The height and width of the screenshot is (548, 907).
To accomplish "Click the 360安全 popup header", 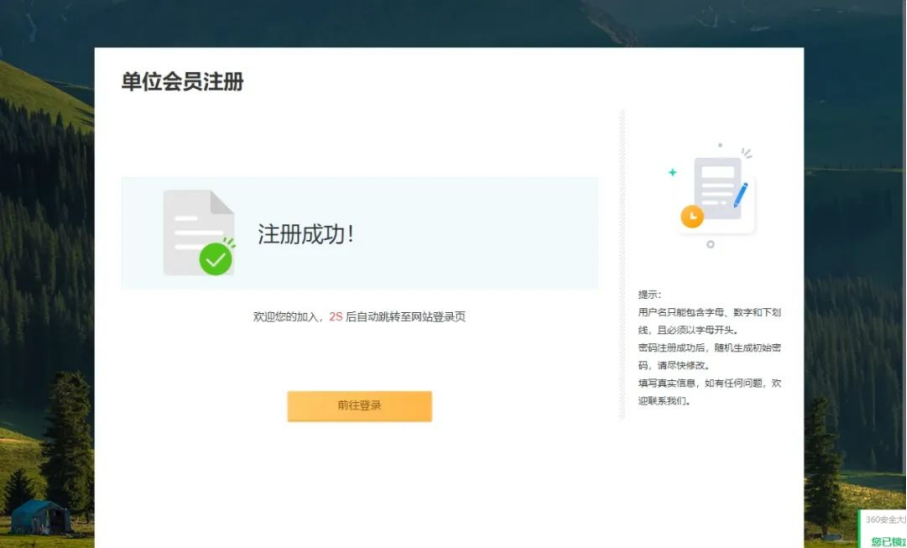I will [x=884, y=520].
